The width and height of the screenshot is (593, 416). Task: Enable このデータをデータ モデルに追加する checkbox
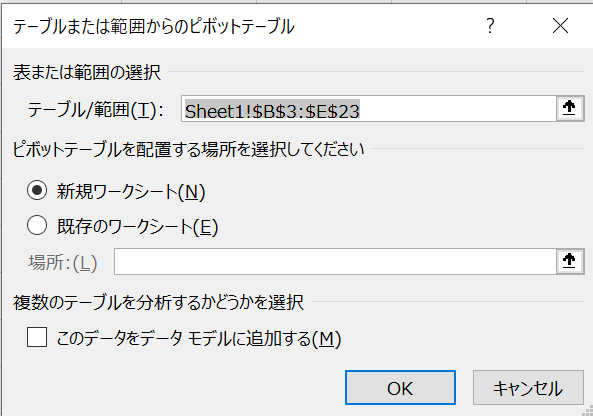37,337
